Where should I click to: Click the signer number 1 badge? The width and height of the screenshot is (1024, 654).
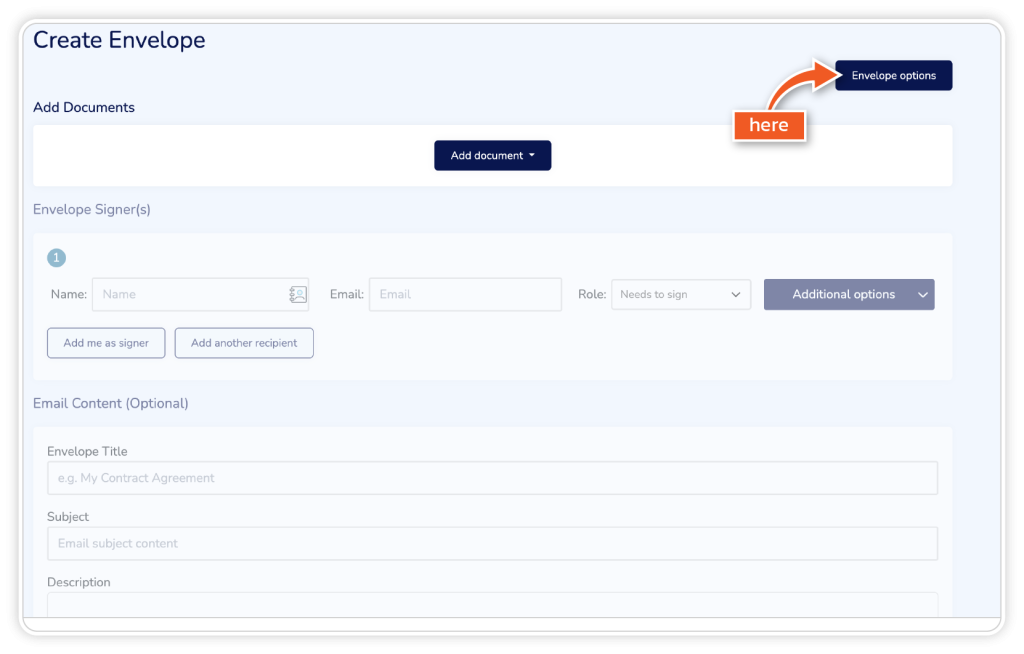coord(56,258)
